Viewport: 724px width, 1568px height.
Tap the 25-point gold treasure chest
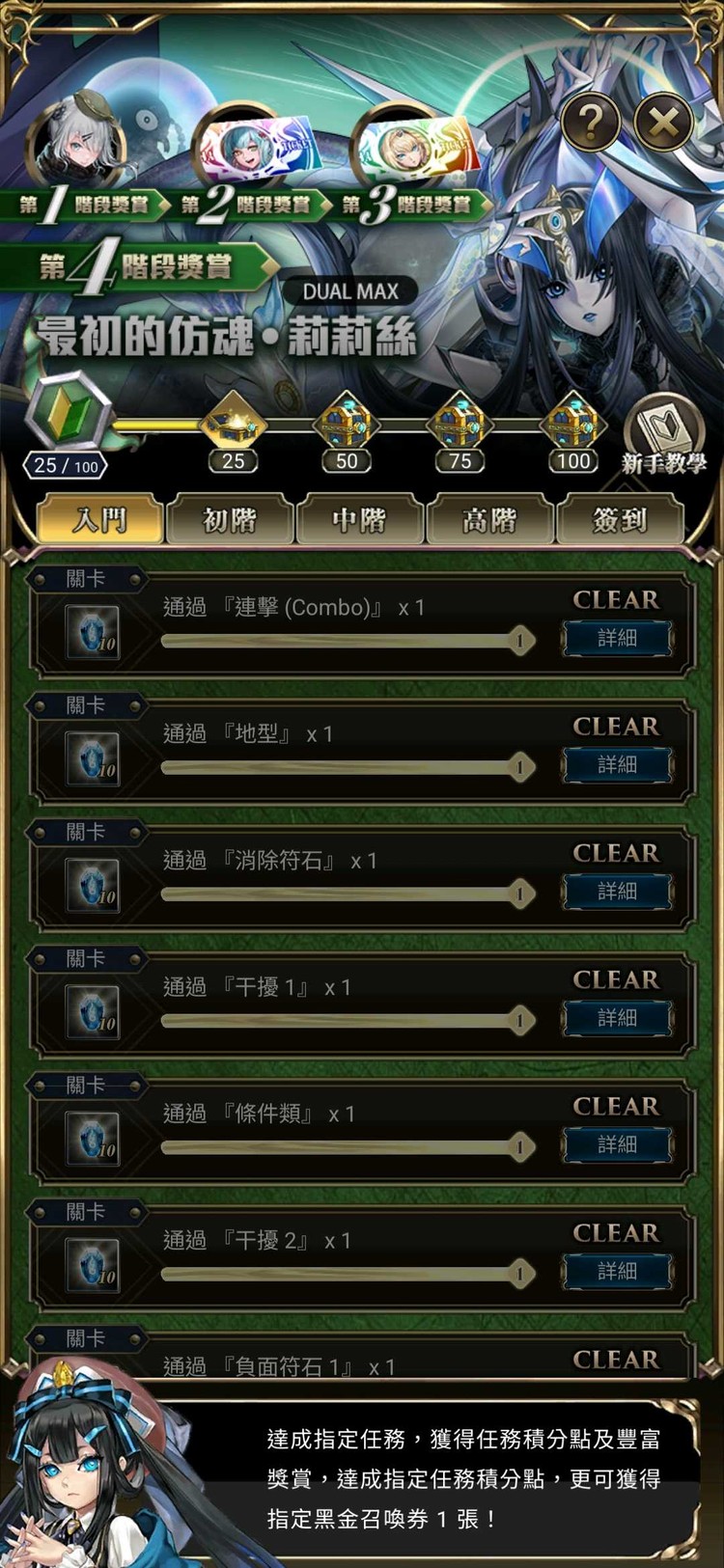click(233, 421)
